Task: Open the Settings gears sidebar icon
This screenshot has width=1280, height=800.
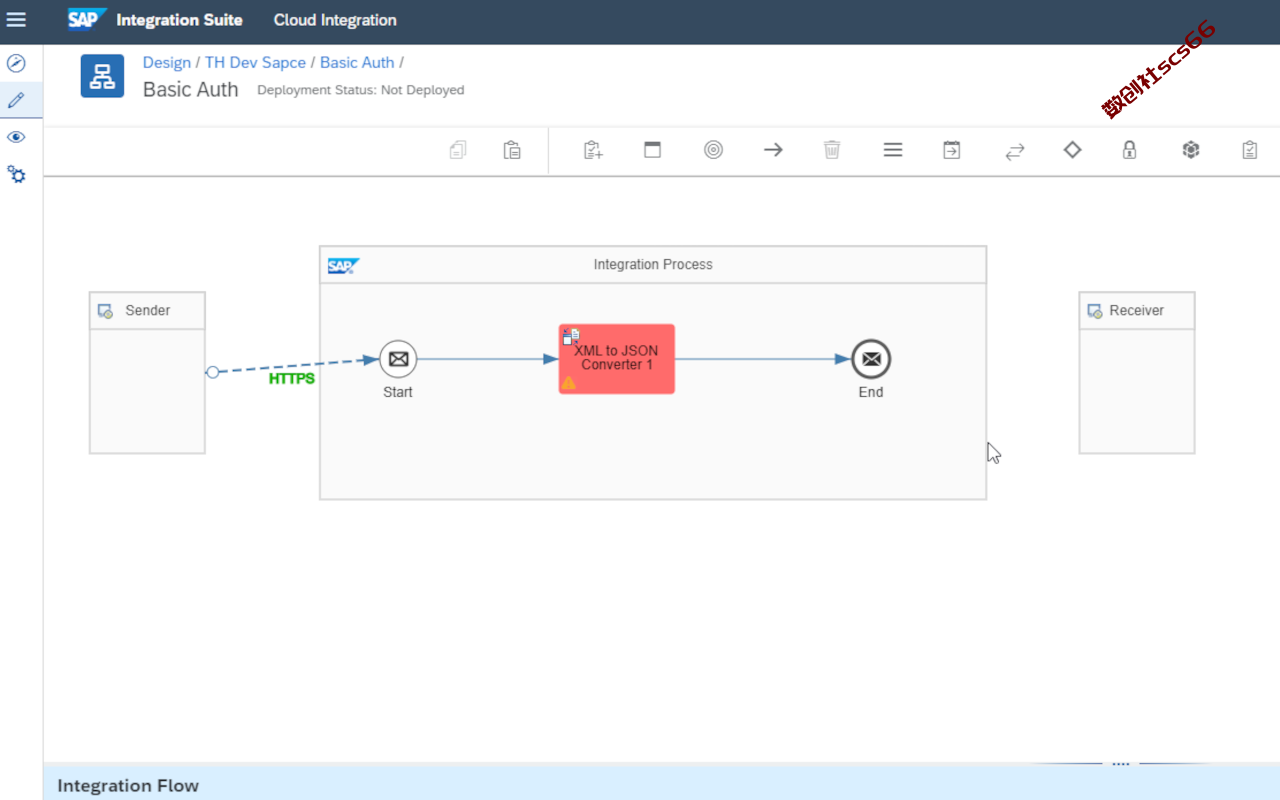Action: 16,174
